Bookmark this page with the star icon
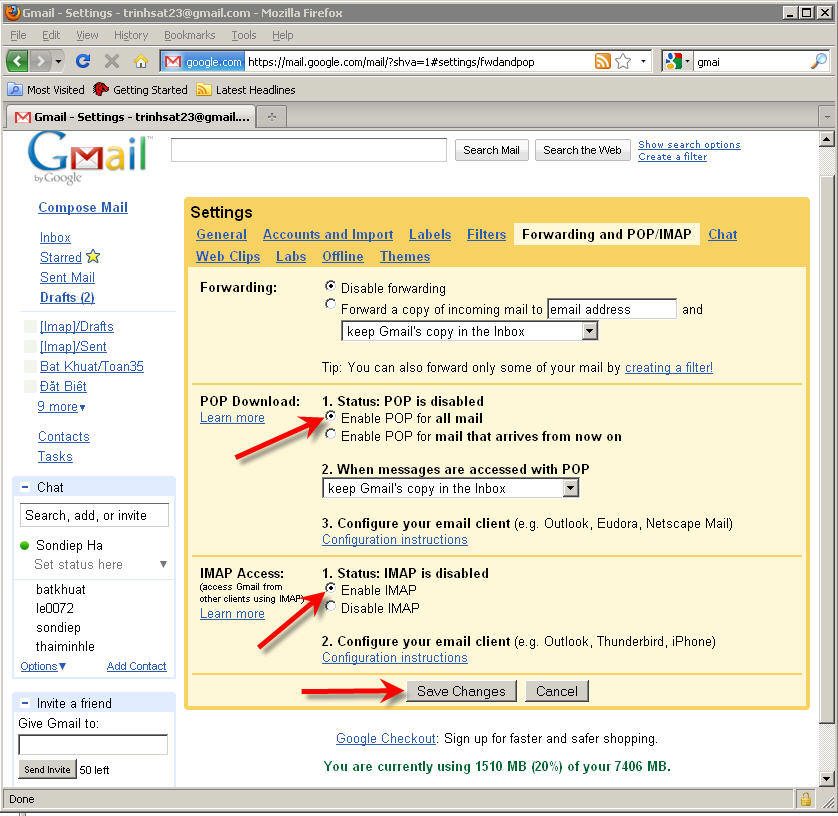The width and height of the screenshot is (838, 816). click(x=623, y=61)
